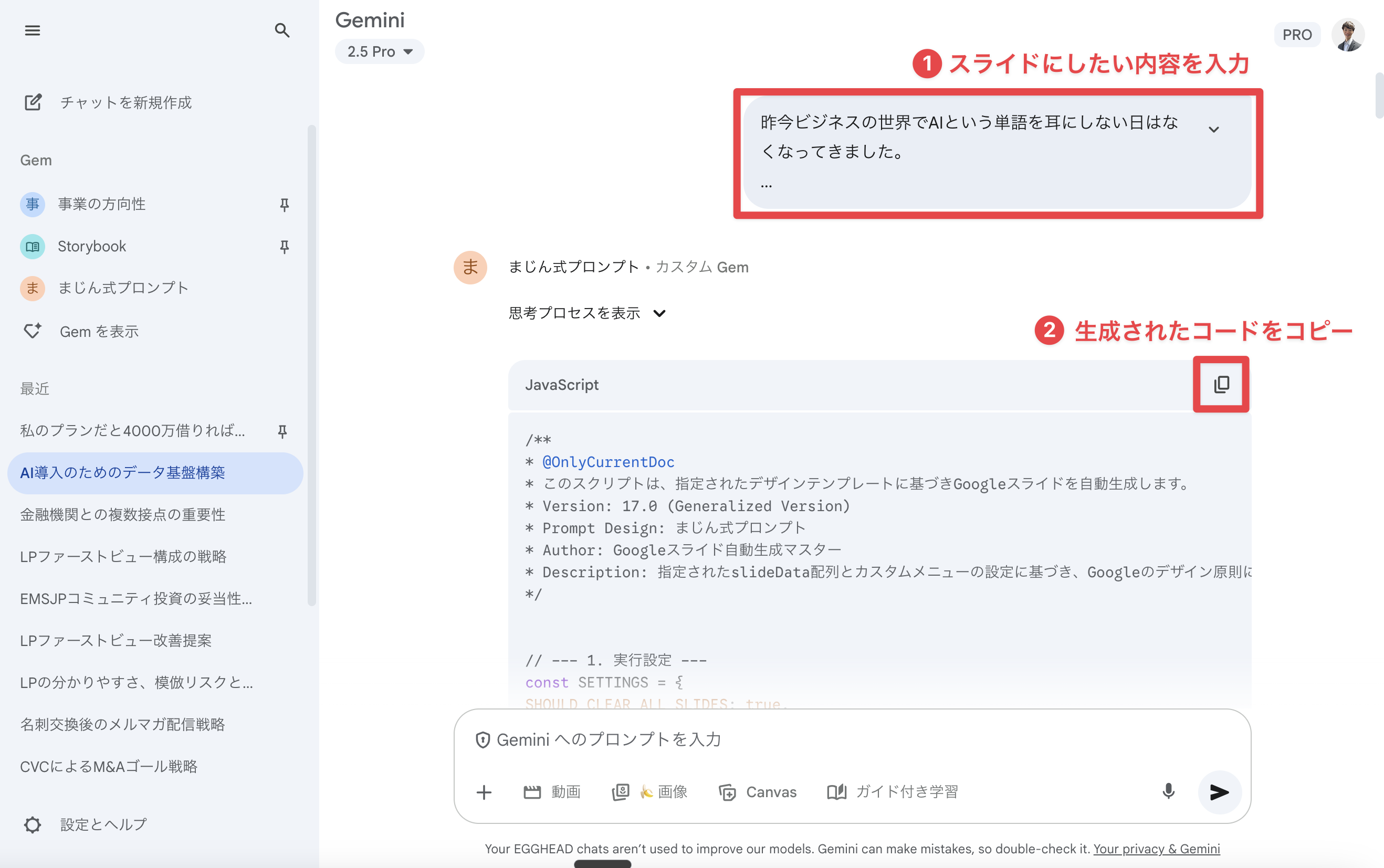
Task: Click the page vertical scrollbar
Action: (x=1379, y=97)
